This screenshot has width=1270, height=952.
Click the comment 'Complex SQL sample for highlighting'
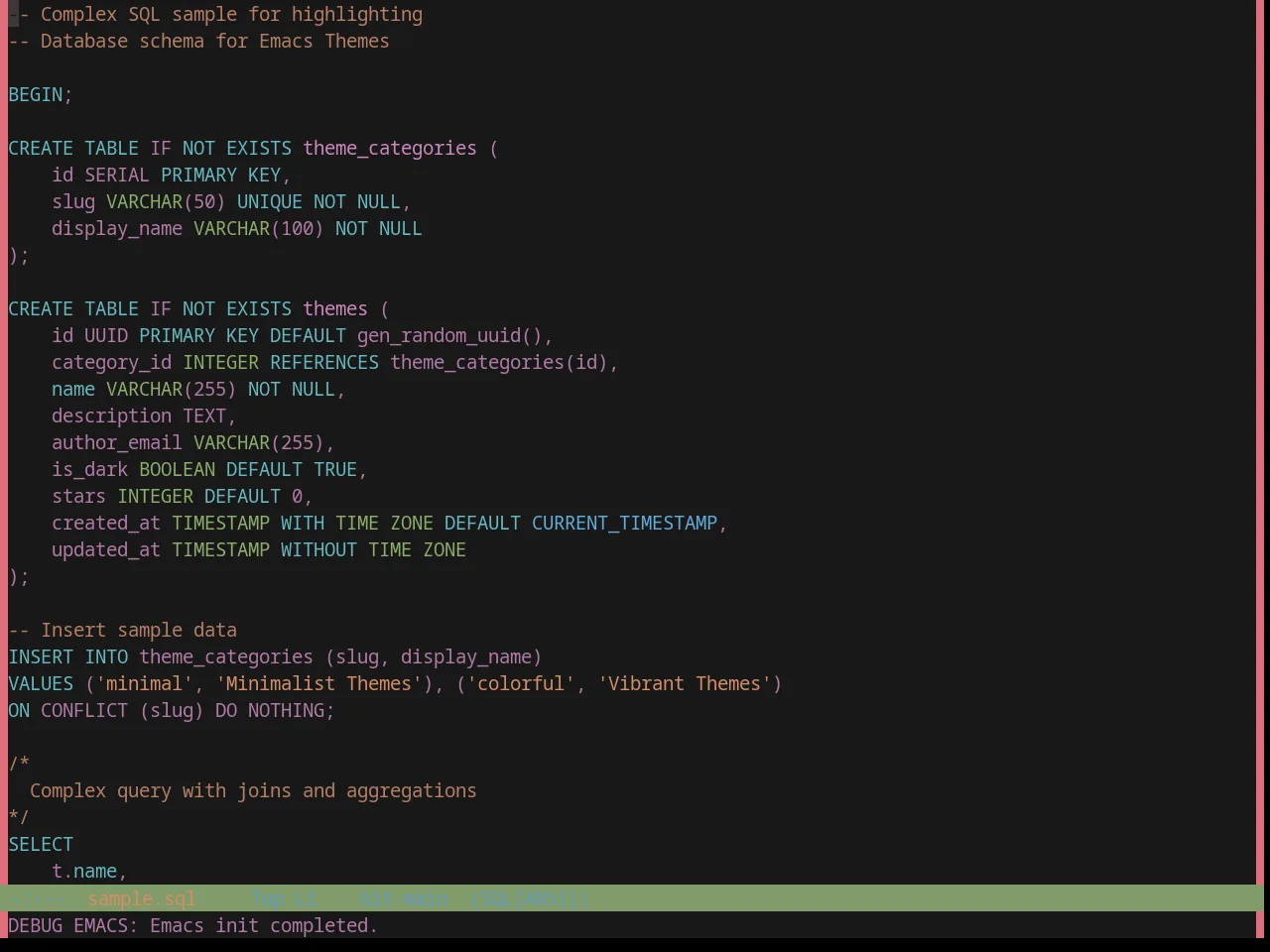click(x=231, y=14)
